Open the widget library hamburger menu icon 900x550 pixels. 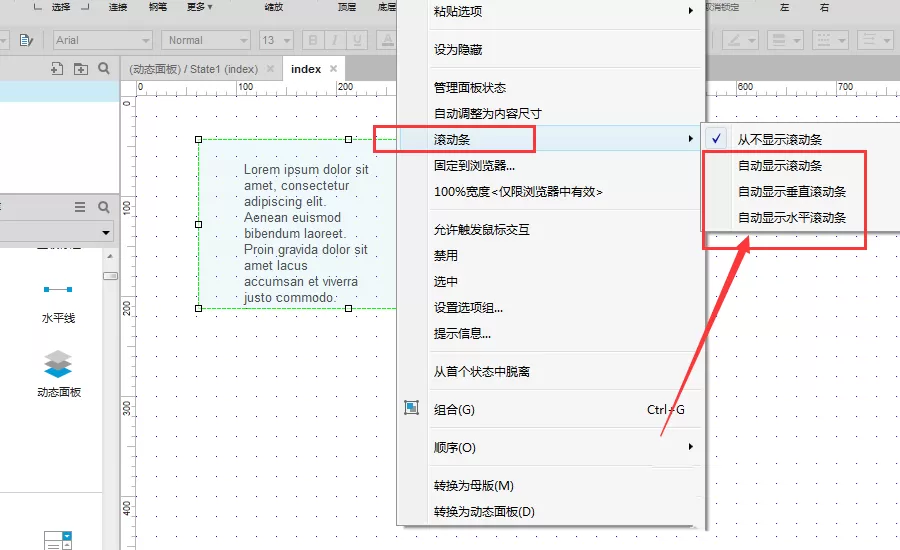[x=80, y=207]
